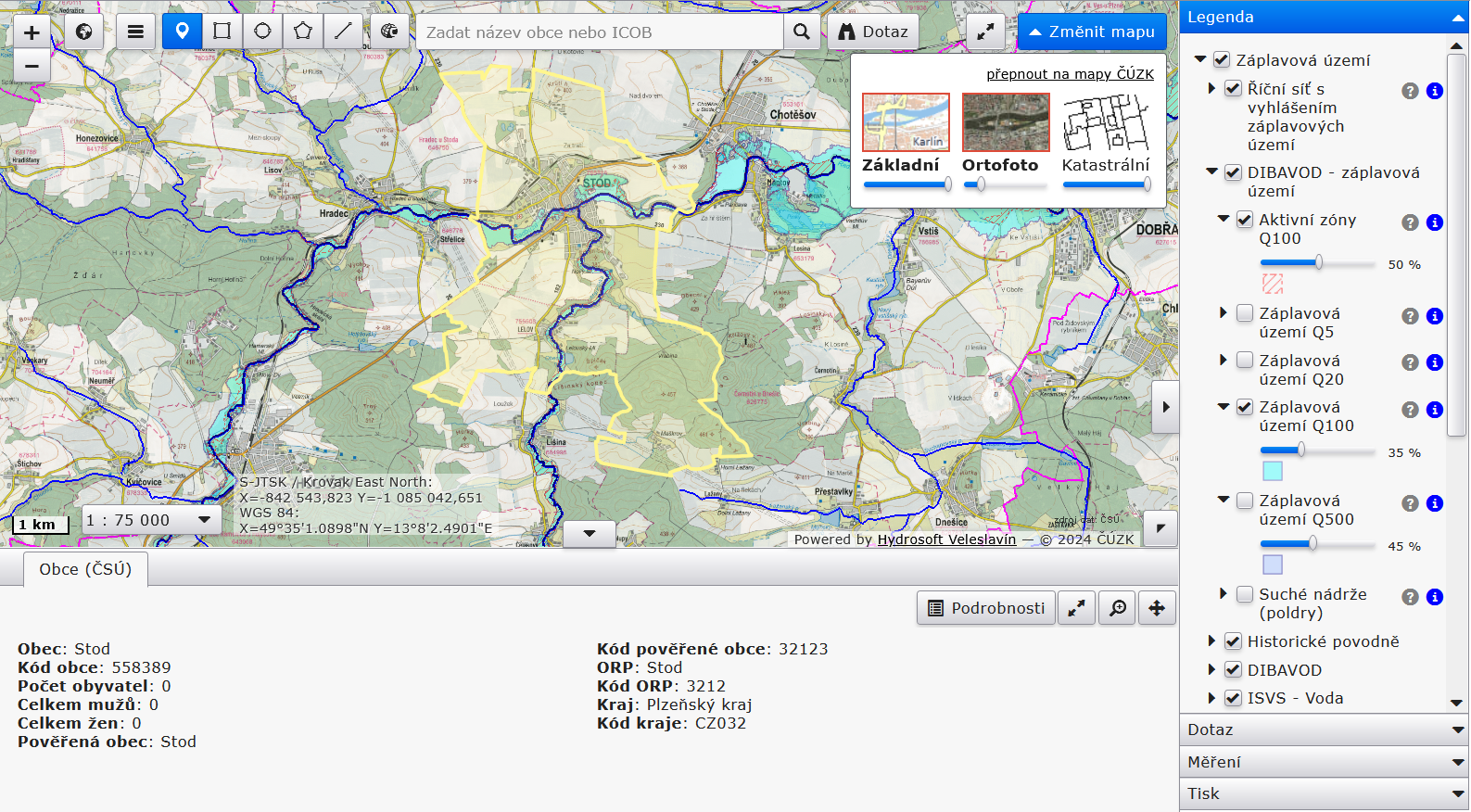Select the polygon selection tool

pos(302,32)
